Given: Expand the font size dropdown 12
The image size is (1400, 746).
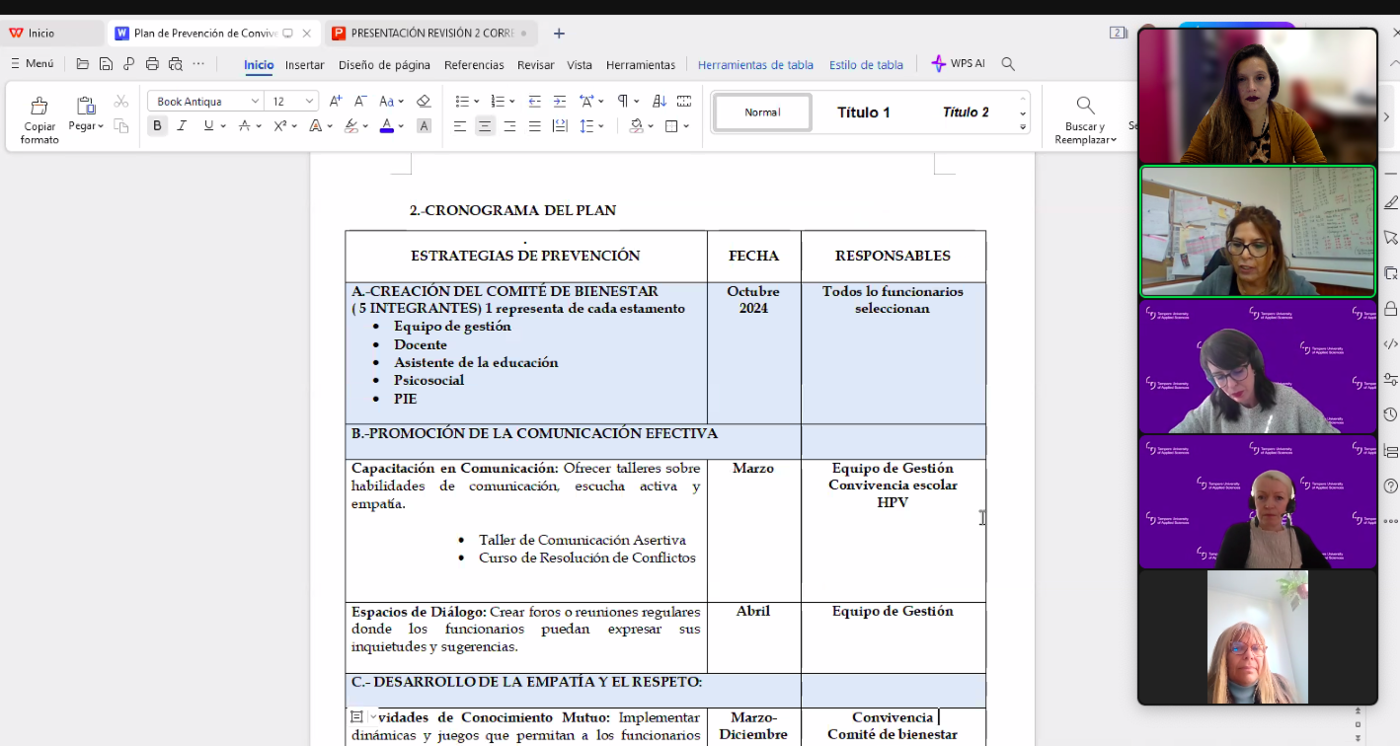Looking at the screenshot, I should click(310, 101).
